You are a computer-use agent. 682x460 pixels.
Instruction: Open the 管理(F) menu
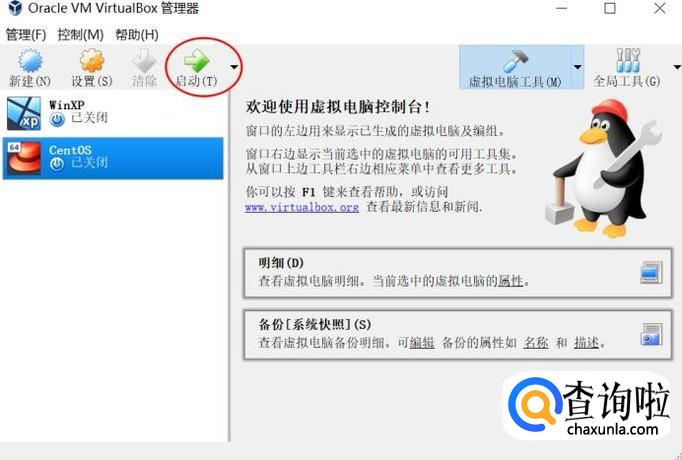coord(26,35)
